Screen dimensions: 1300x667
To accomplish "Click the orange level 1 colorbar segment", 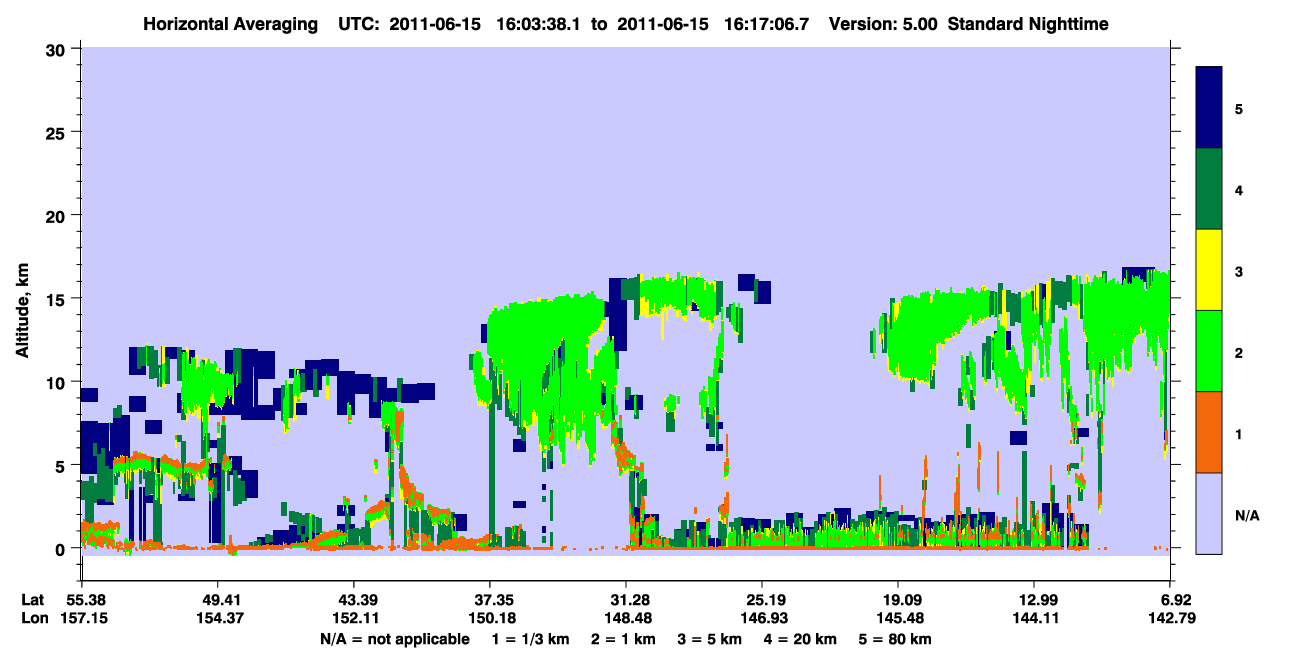I will click(1209, 432).
